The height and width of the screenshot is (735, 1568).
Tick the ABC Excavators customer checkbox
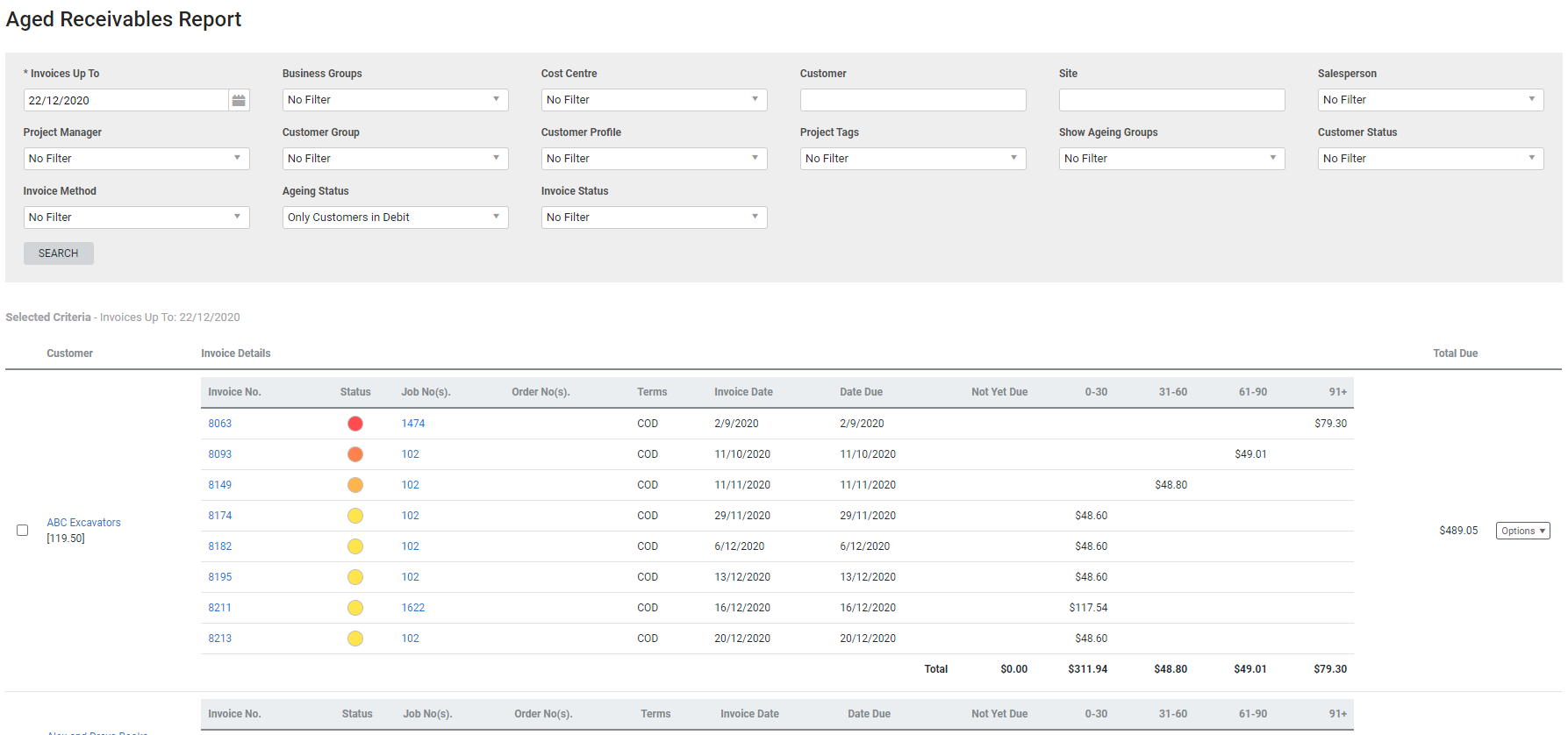(x=23, y=531)
